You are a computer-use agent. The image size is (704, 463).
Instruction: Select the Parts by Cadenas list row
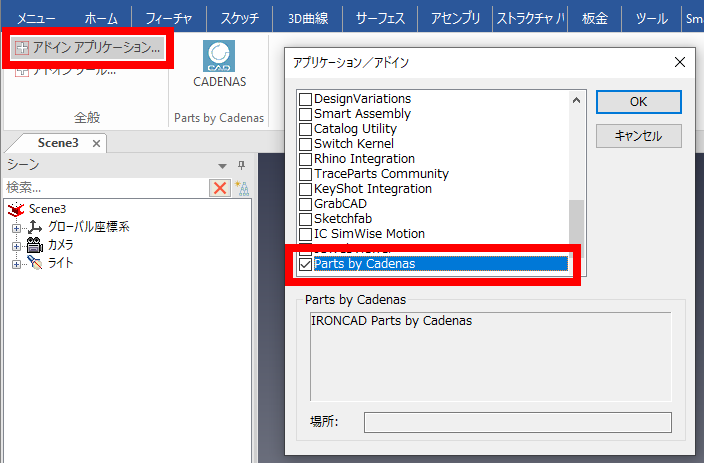point(433,264)
